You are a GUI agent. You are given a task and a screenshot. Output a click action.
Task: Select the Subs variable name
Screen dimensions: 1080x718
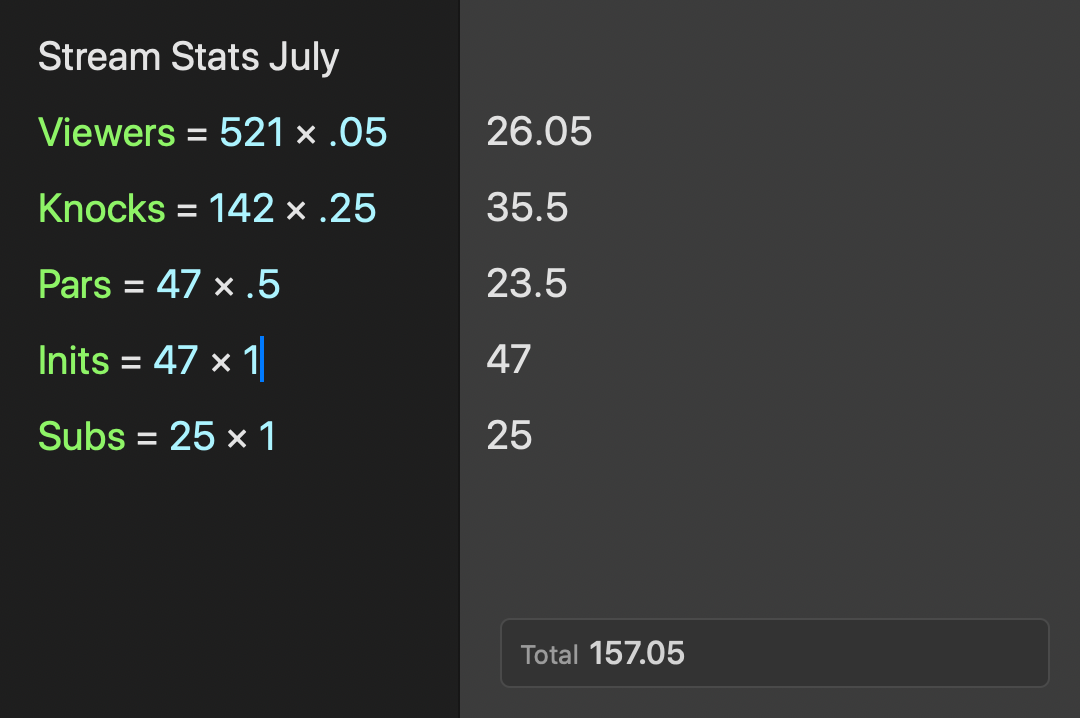82,436
